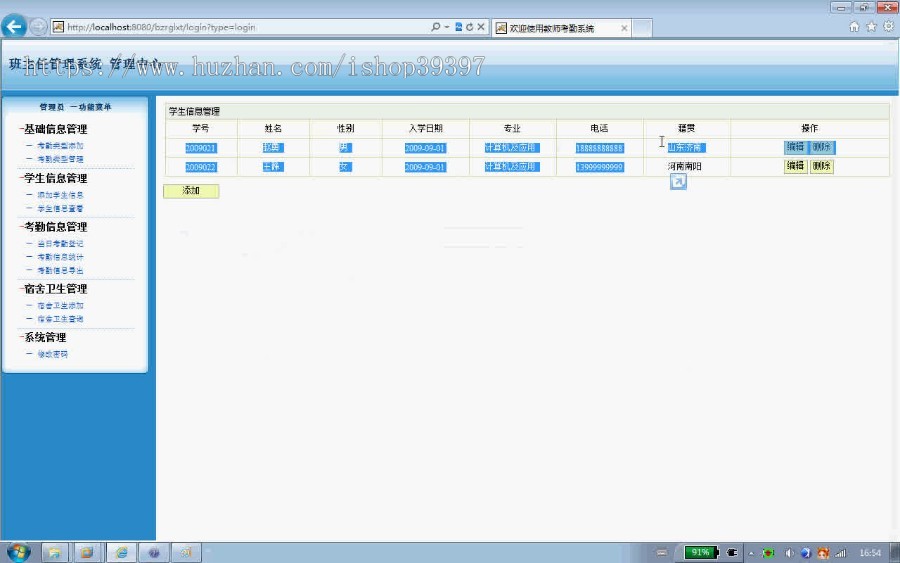Open Favorites with the star icon

[871, 26]
